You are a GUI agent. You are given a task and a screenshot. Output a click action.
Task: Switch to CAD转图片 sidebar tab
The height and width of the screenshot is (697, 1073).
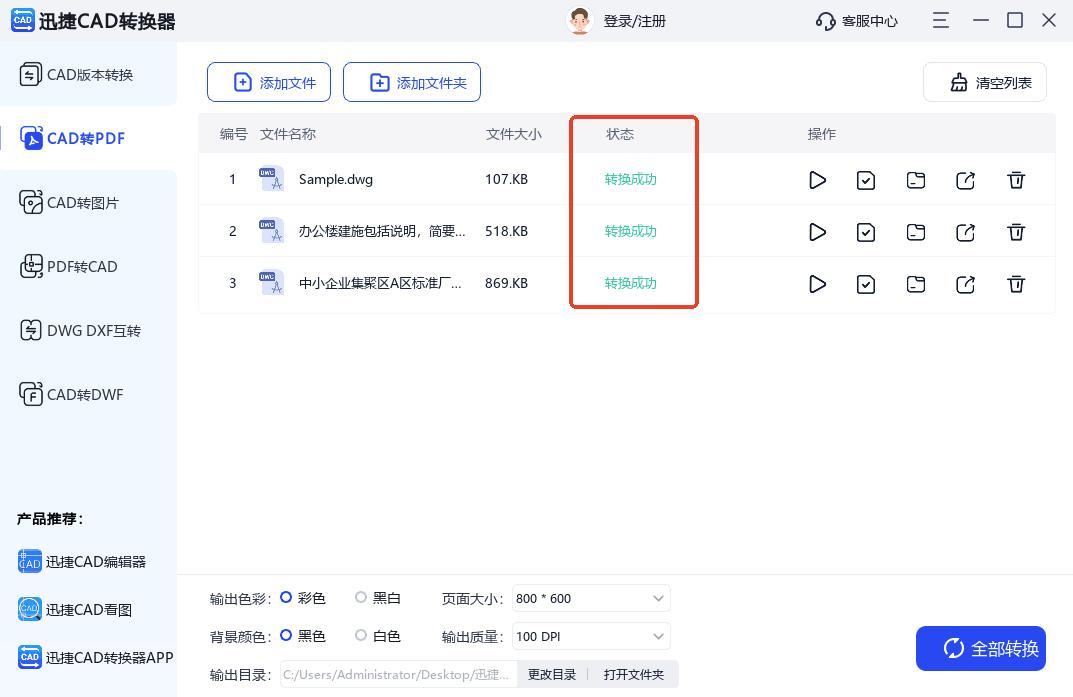point(83,203)
